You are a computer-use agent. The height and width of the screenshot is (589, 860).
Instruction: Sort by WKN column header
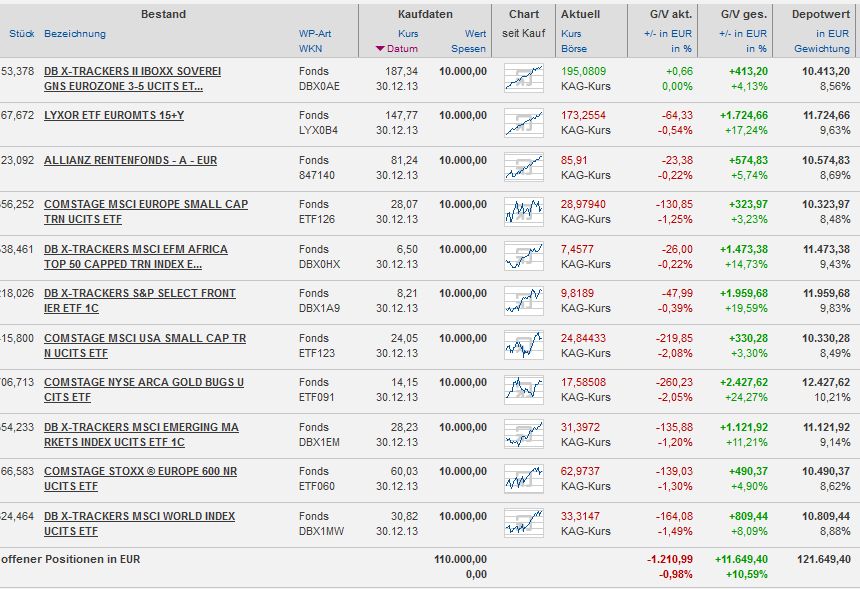pos(310,49)
